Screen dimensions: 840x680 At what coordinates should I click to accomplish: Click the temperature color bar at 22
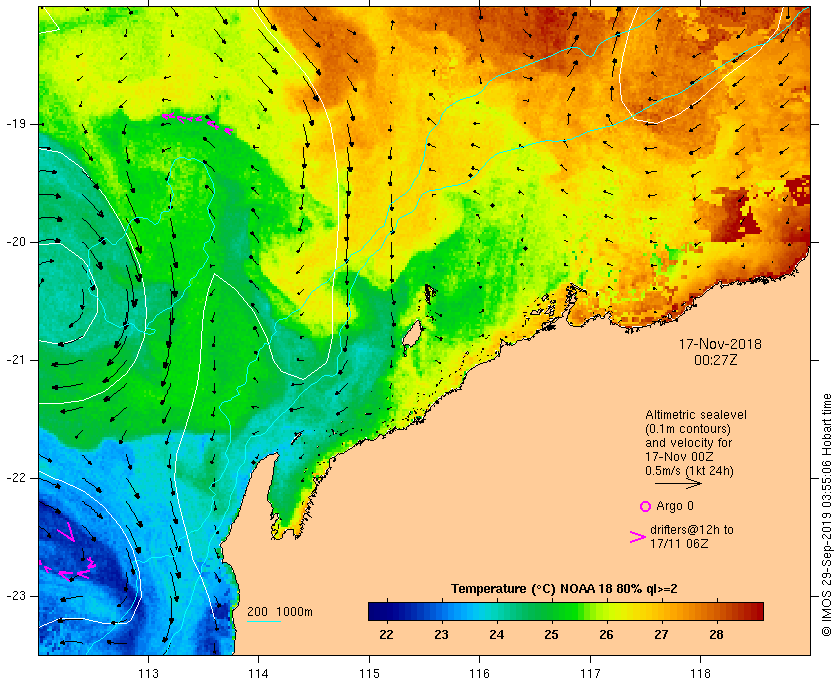pos(386,611)
